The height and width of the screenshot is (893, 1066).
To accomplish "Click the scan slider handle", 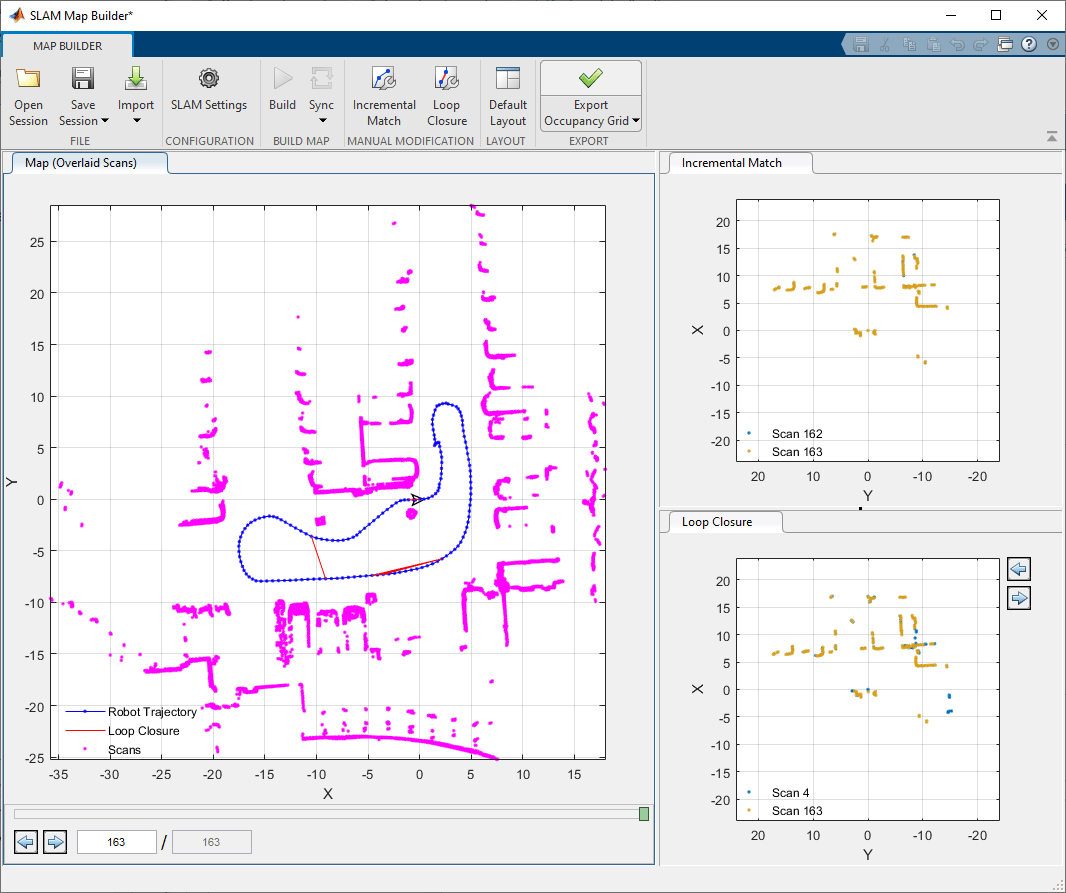I will 644,814.
